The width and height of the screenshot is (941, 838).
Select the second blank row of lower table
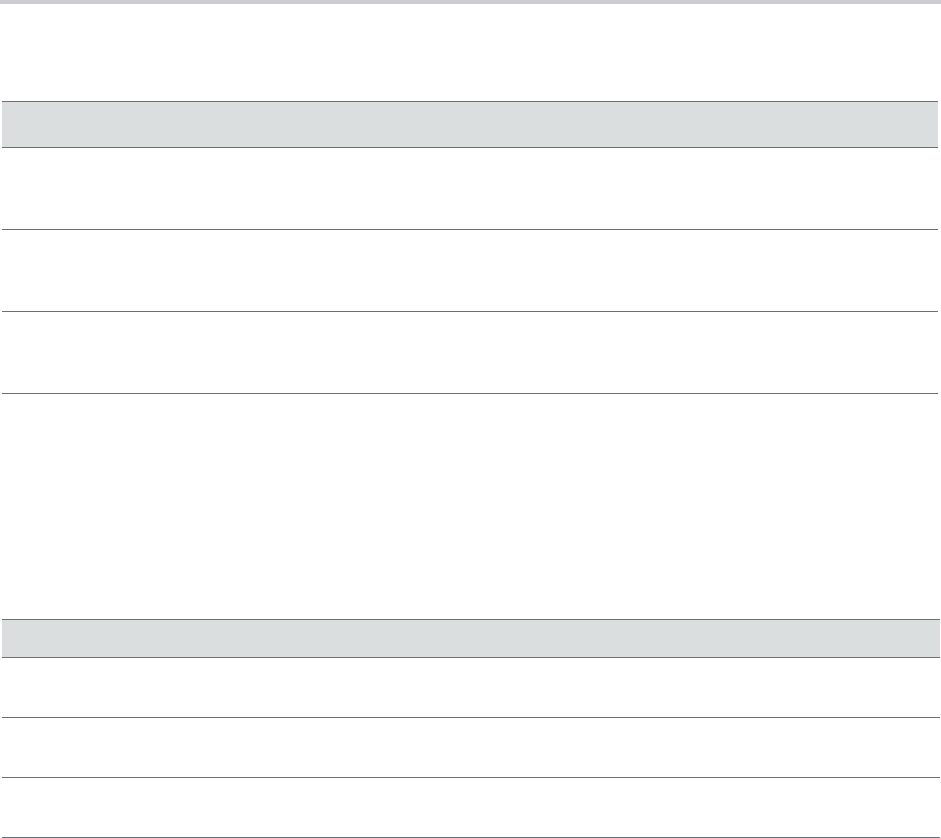pos(470,747)
